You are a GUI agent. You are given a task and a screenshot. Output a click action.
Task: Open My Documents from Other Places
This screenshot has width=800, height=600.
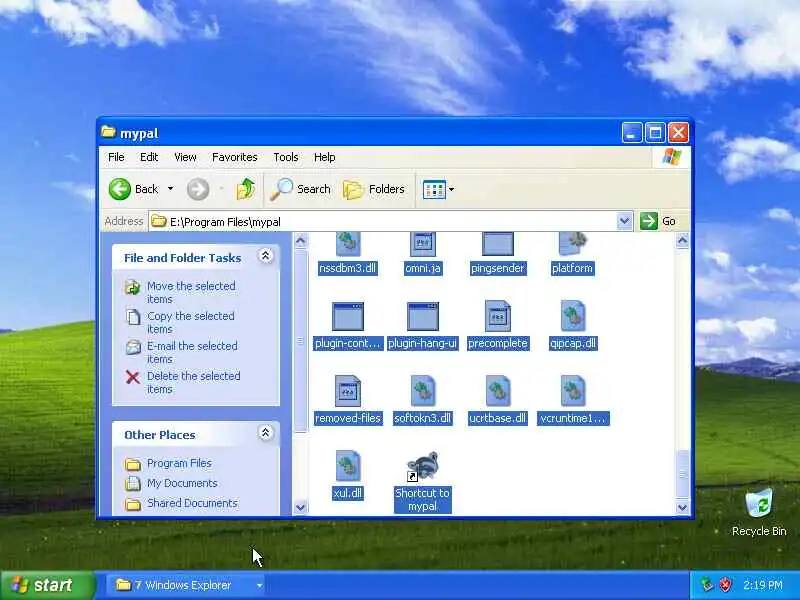[182, 483]
